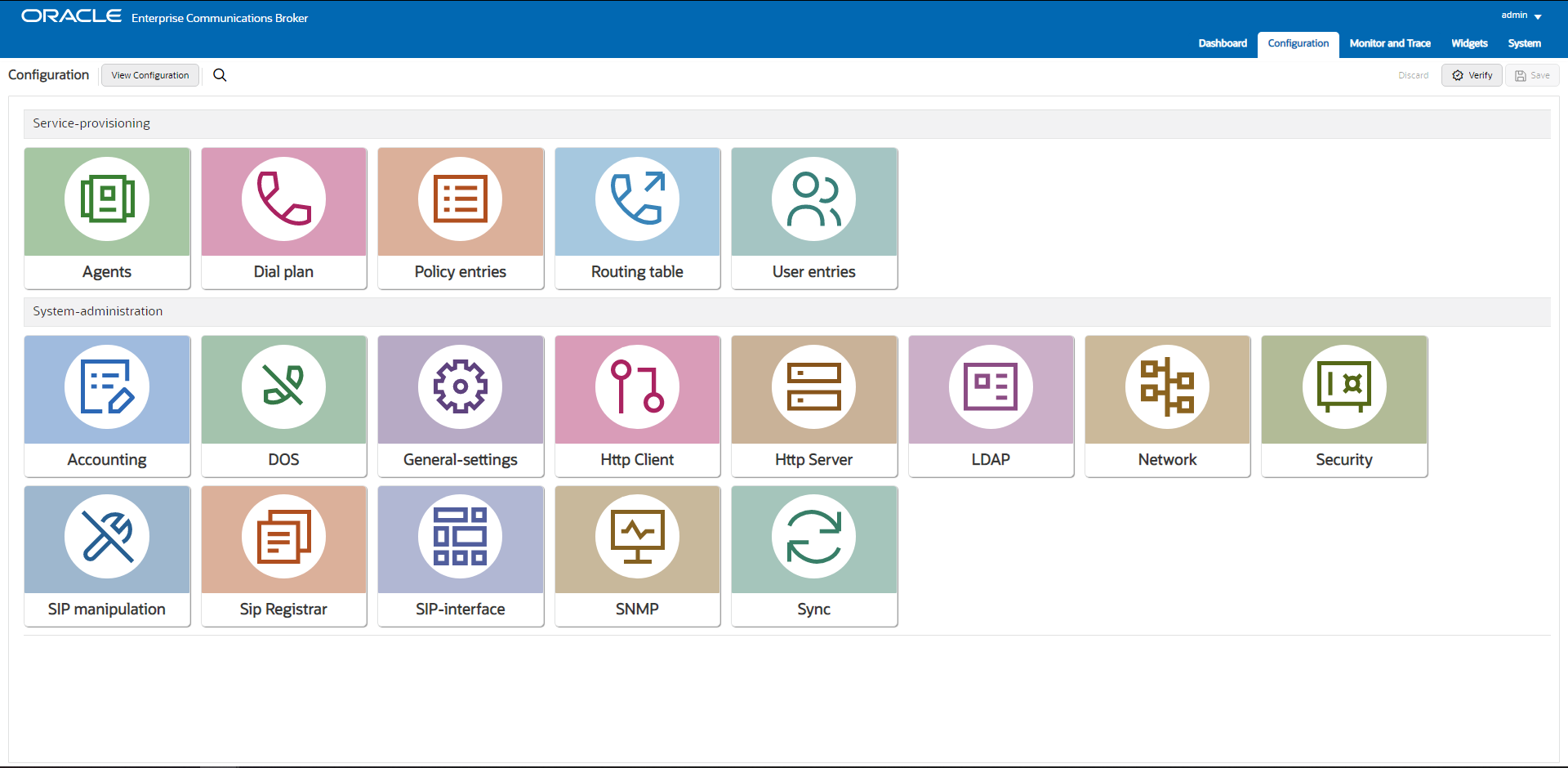Click the Save button
The image size is (1568, 768).
click(1532, 75)
